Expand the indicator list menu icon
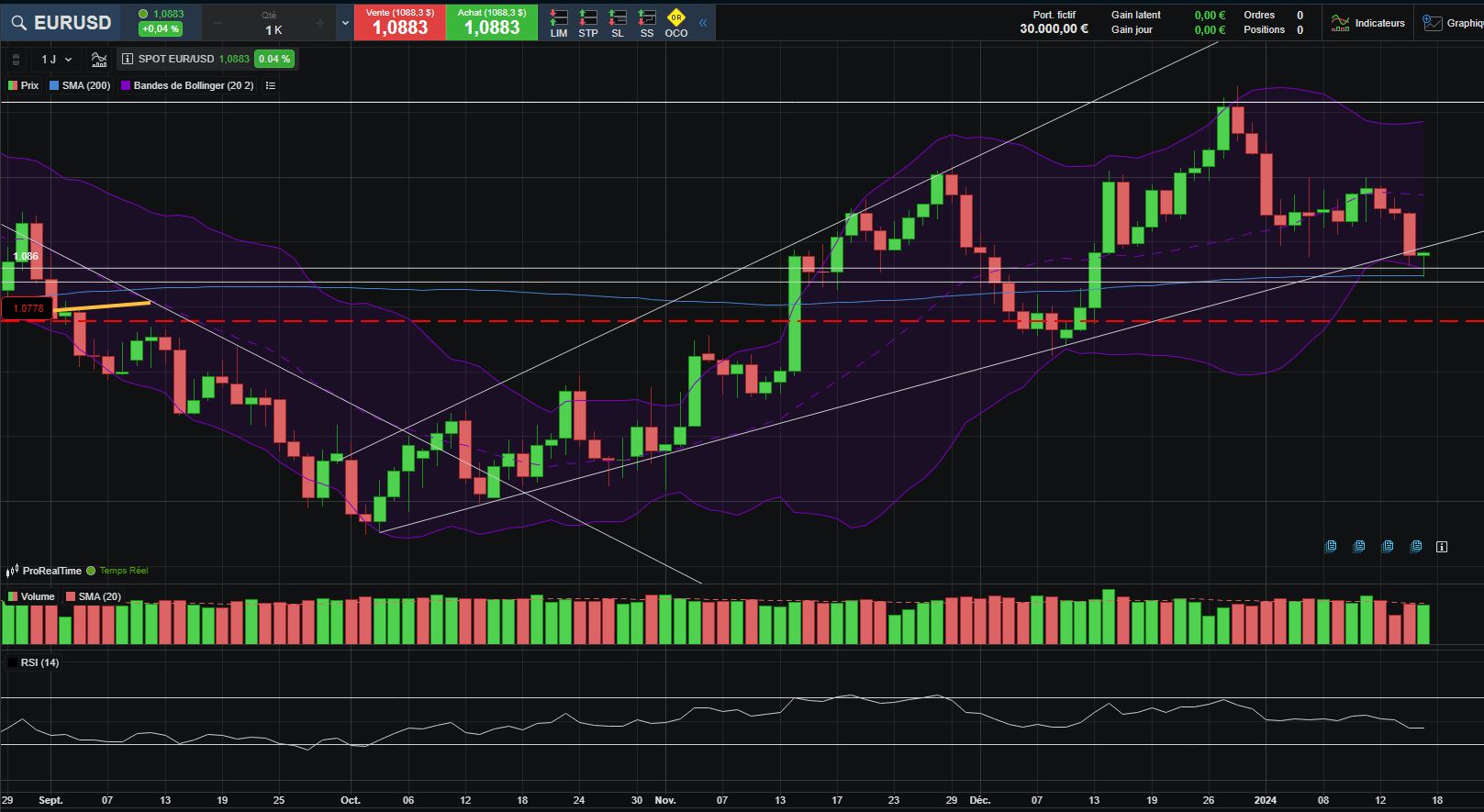1484x812 pixels. point(271,85)
